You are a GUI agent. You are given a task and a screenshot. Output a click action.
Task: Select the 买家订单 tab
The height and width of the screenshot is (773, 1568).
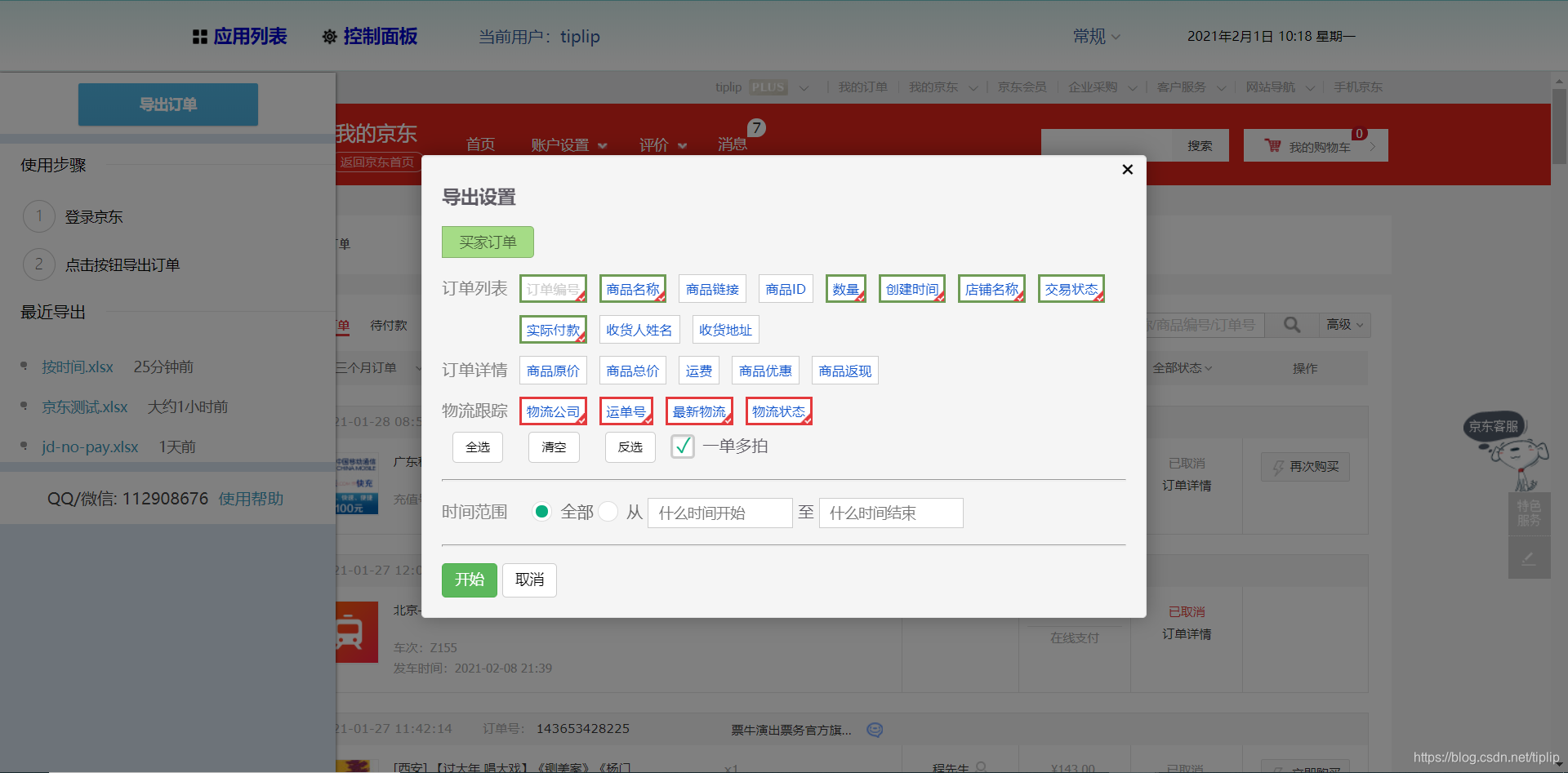pos(488,242)
